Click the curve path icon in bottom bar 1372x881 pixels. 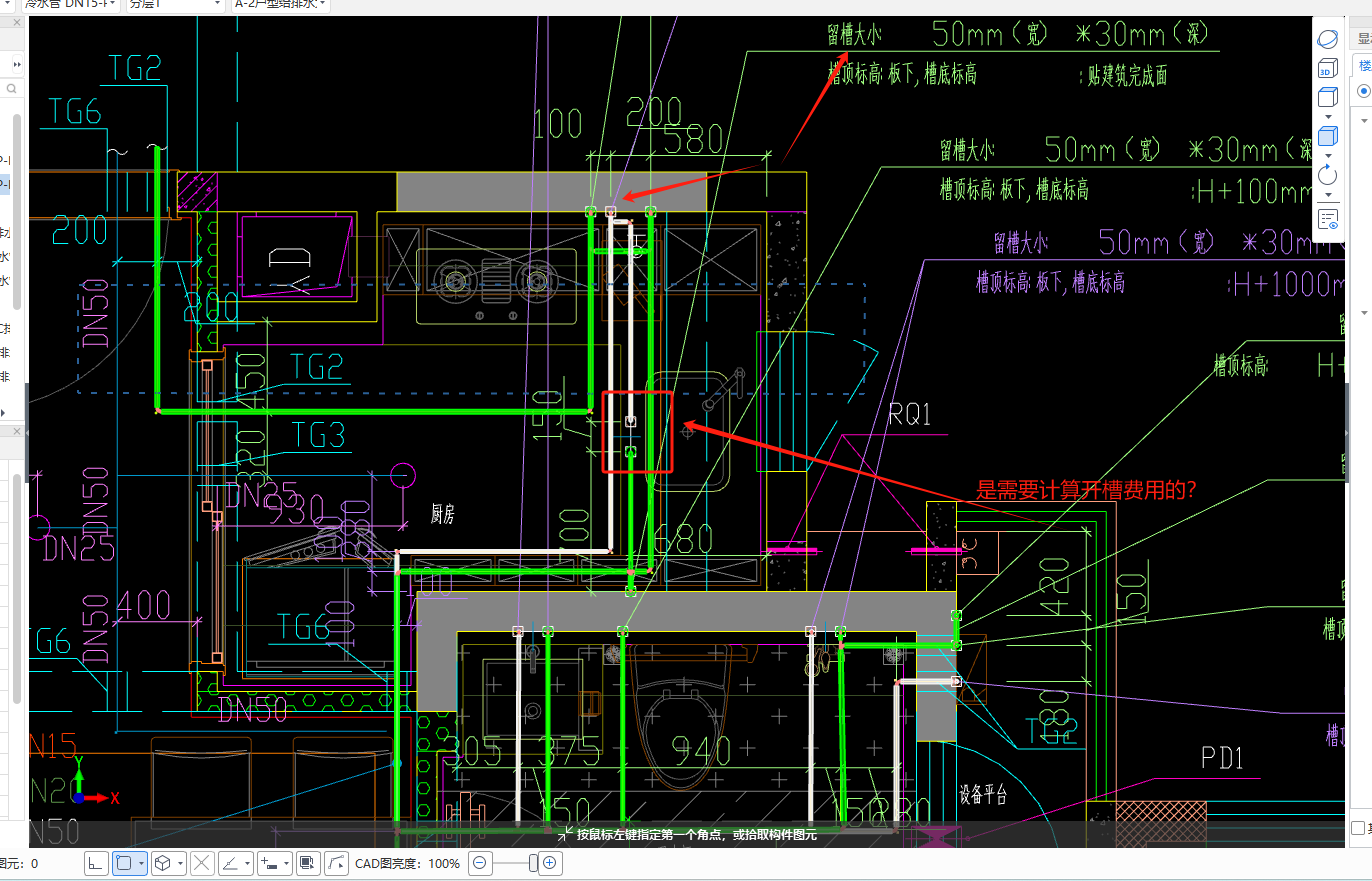coord(336,862)
